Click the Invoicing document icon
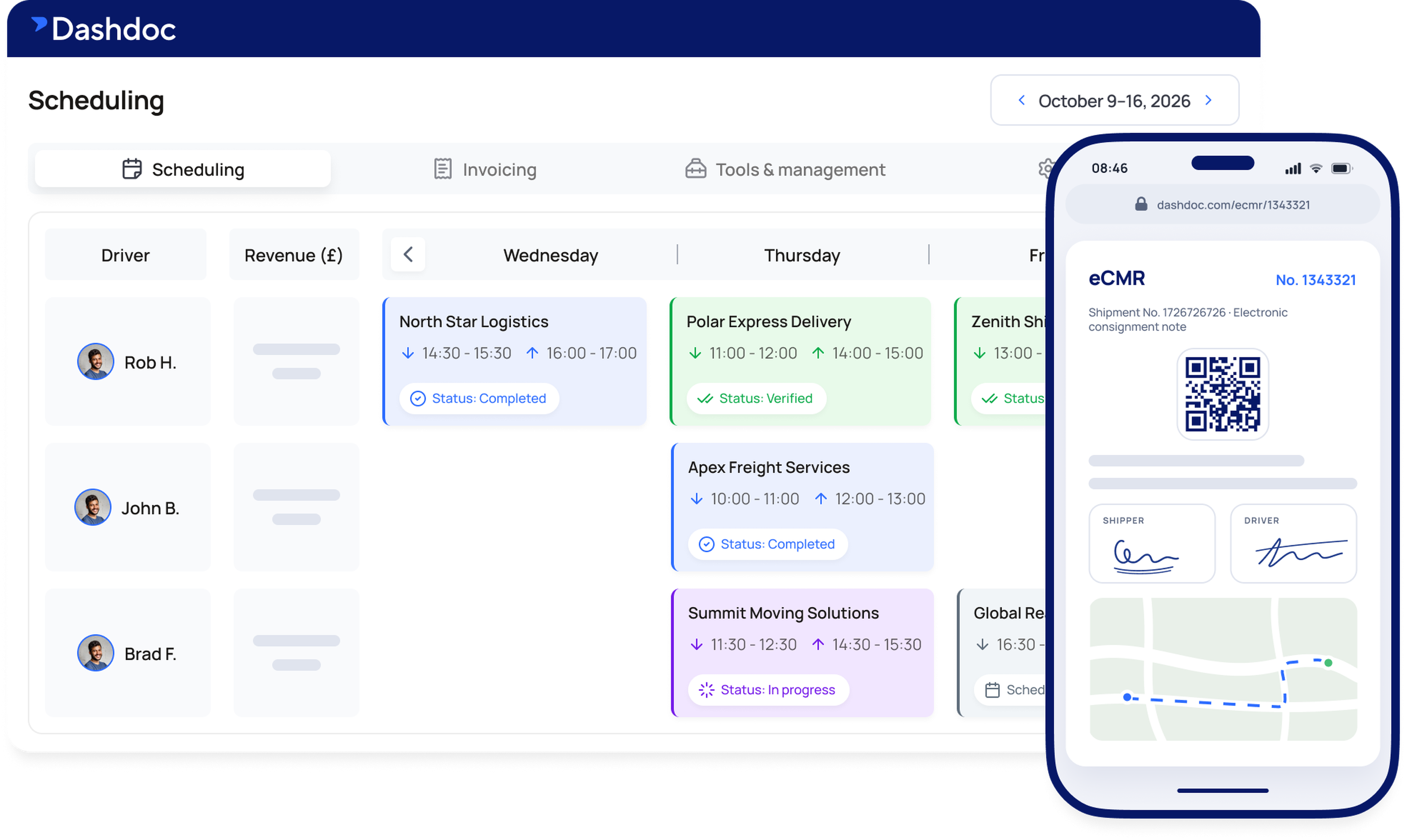Screen dimensions: 1407x840 [x=443, y=169]
